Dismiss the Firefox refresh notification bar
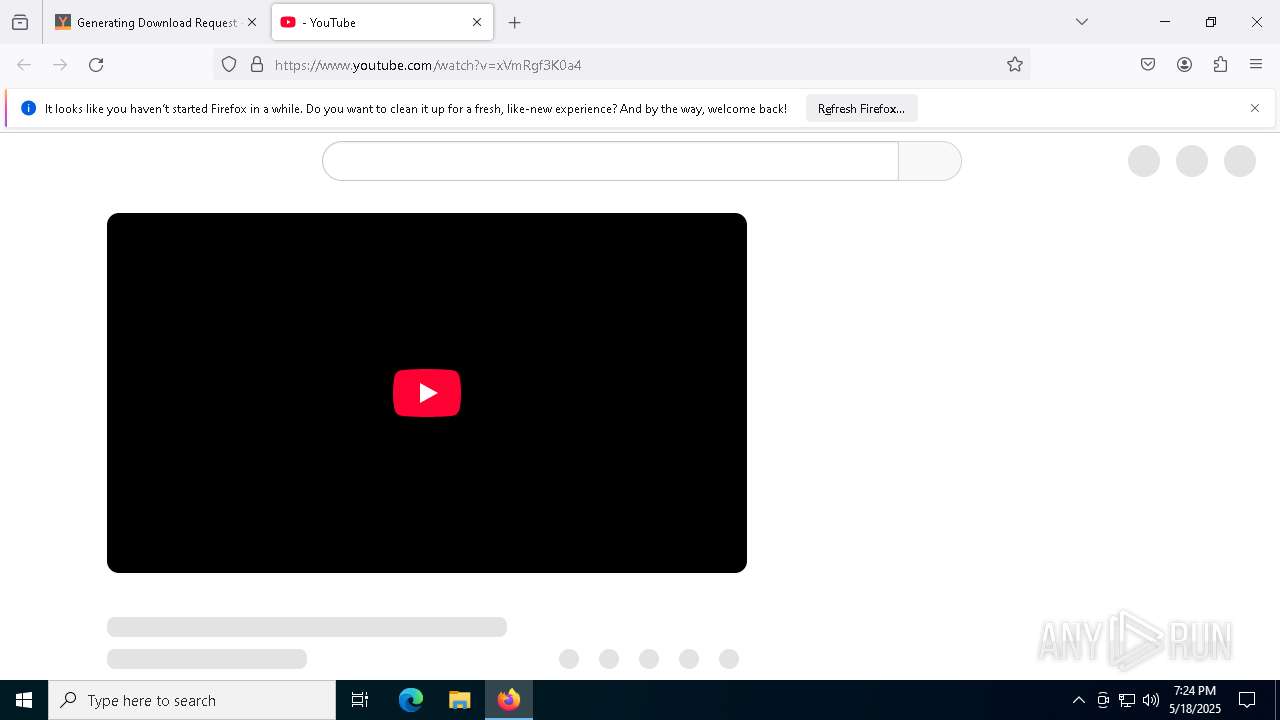 pos(1255,108)
